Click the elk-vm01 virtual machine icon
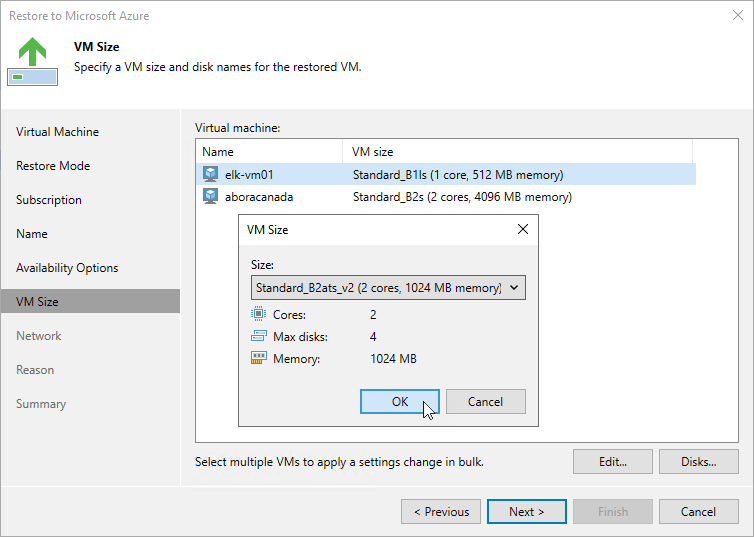The height and width of the screenshot is (537, 754). click(210, 174)
